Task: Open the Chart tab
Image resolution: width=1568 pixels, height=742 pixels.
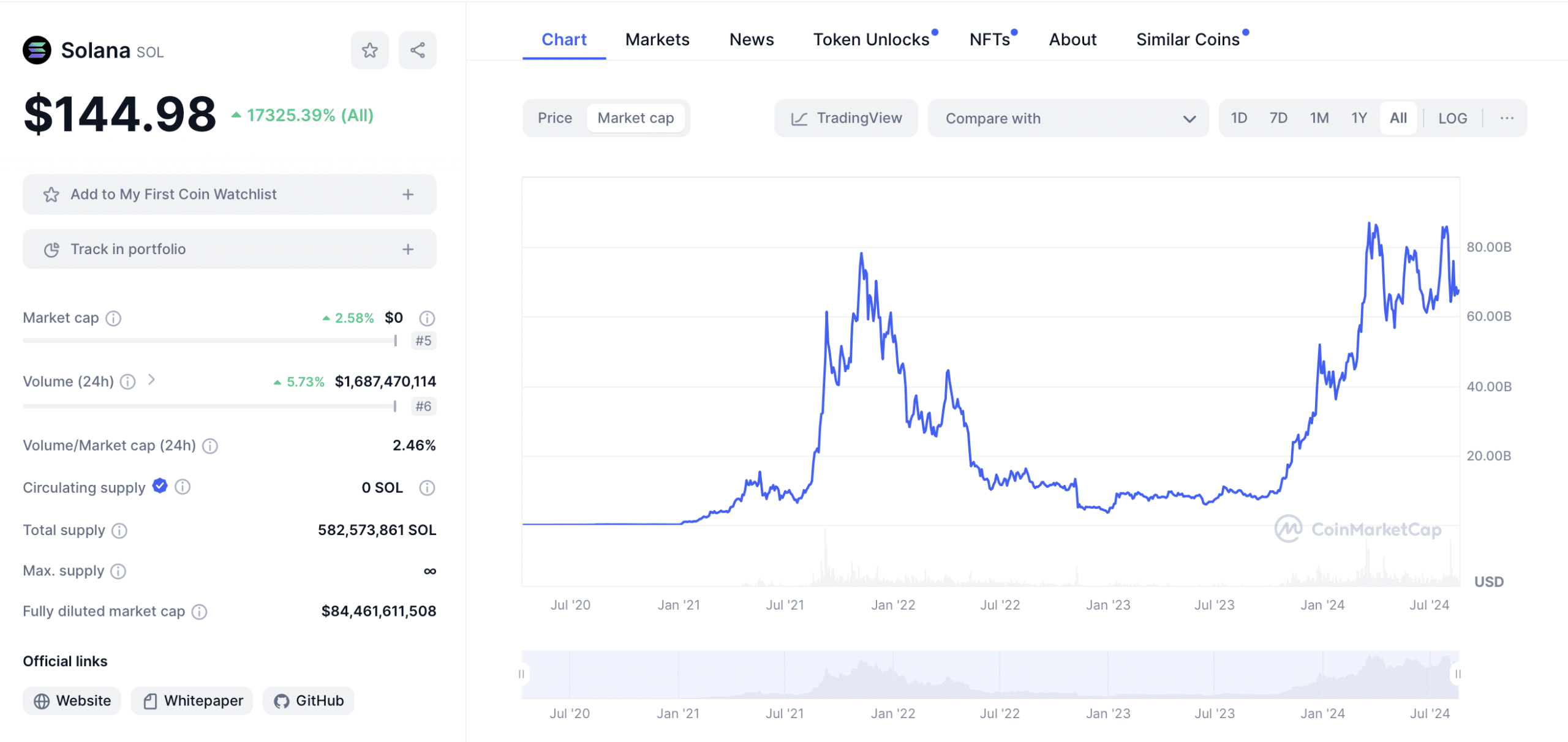Action: (x=564, y=40)
